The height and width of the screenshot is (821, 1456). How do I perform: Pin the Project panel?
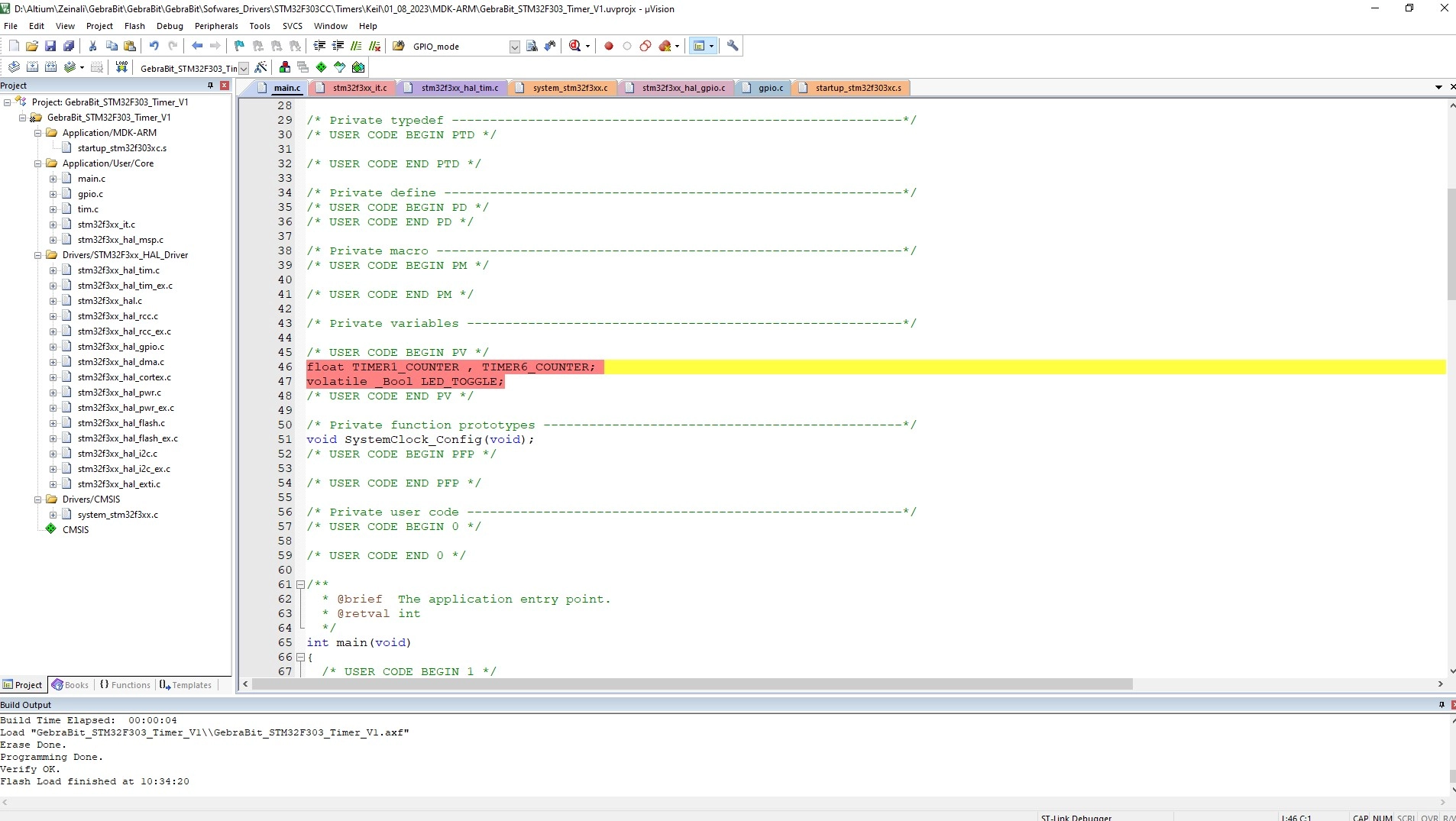[210, 86]
